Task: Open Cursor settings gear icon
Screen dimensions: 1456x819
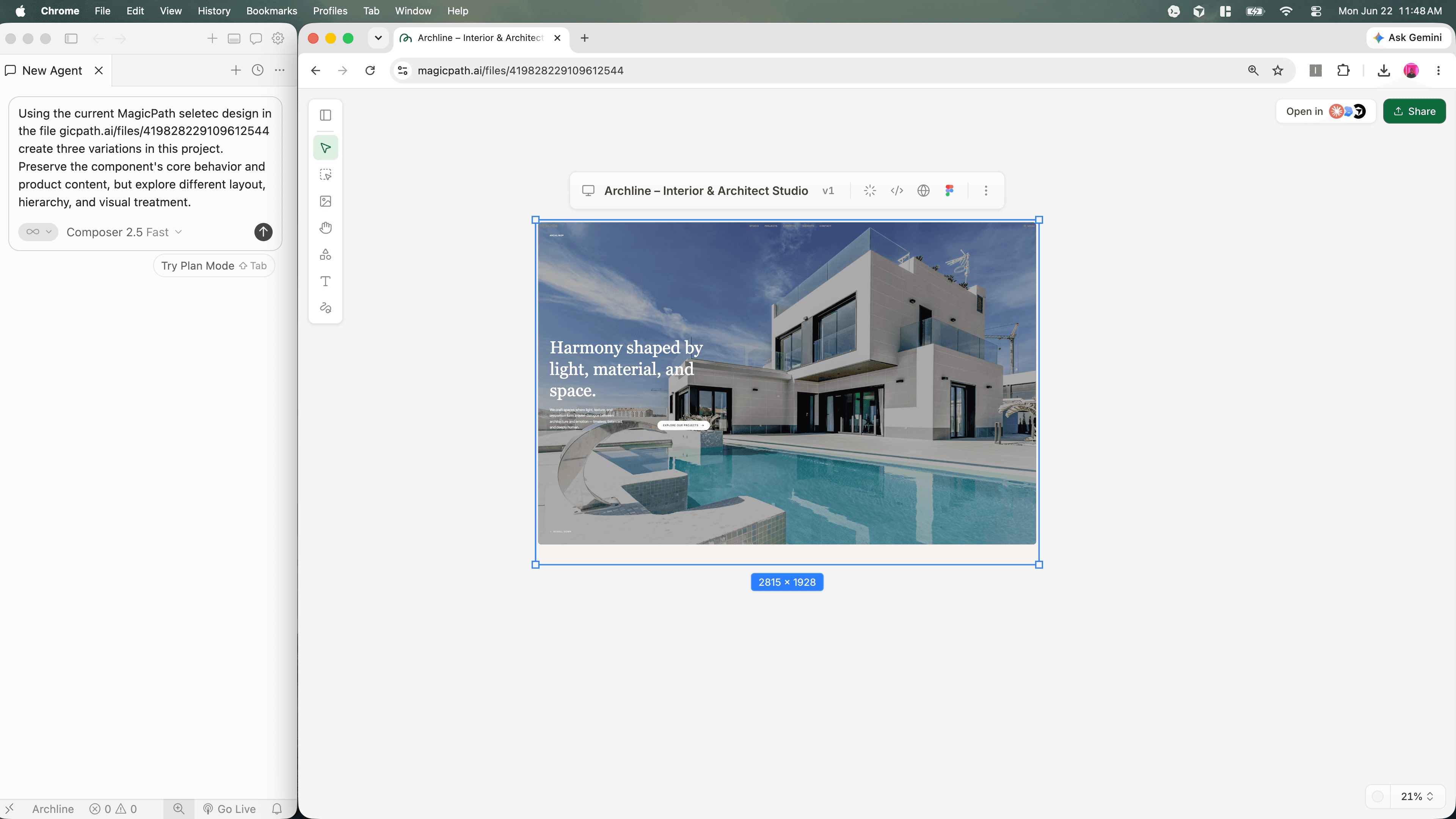Action: [x=278, y=38]
